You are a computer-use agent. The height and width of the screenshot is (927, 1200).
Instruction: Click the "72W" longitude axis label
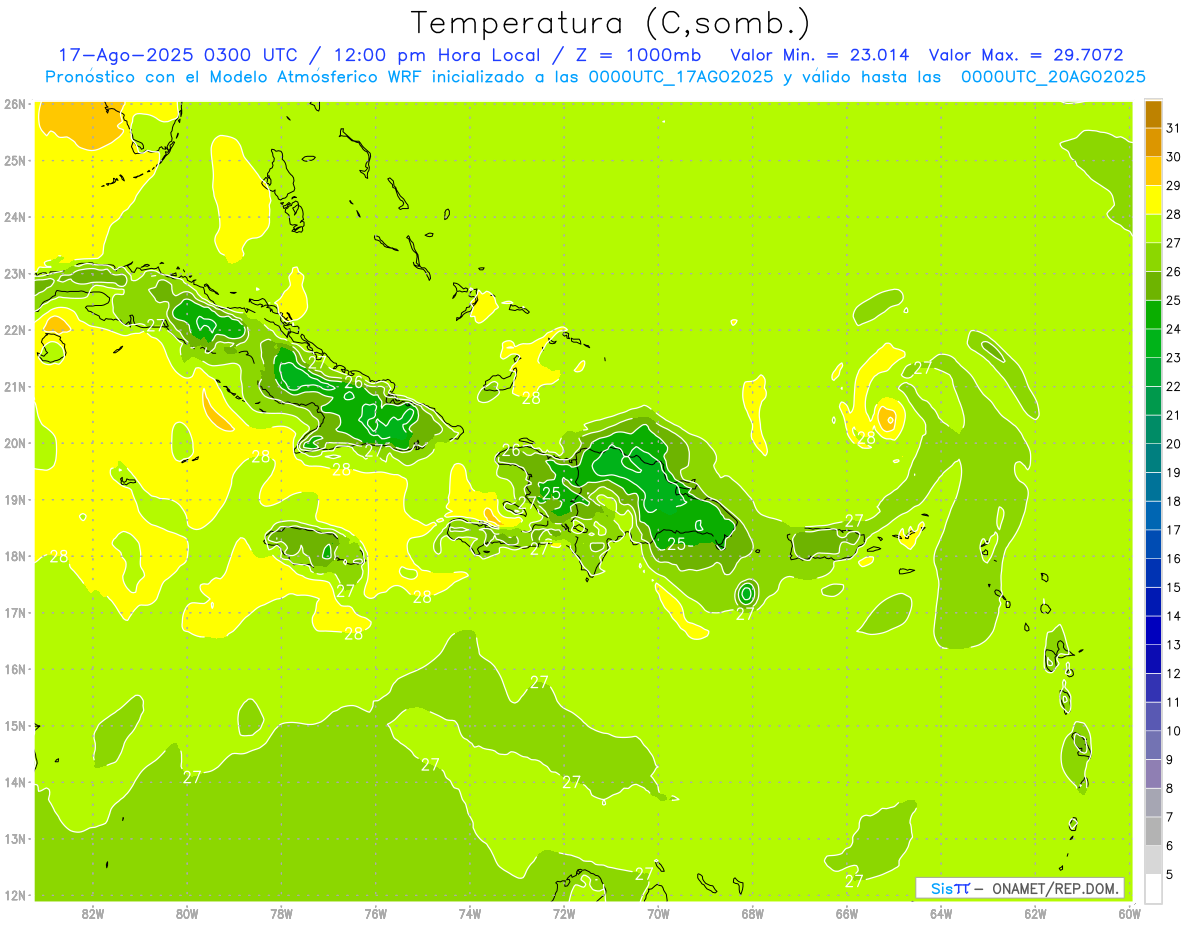click(564, 912)
